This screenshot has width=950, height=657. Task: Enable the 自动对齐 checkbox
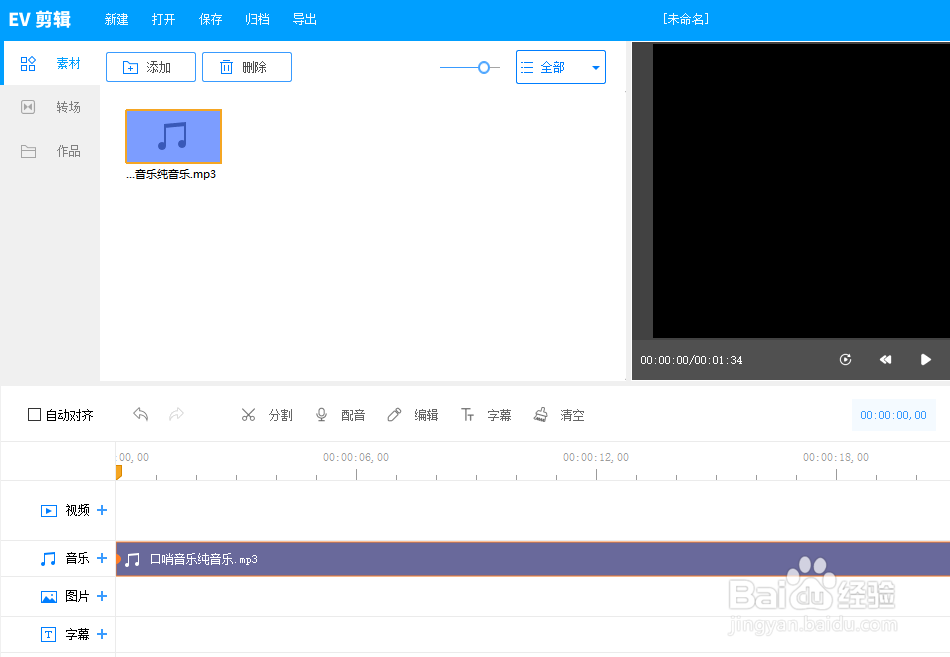click(x=35, y=415)
